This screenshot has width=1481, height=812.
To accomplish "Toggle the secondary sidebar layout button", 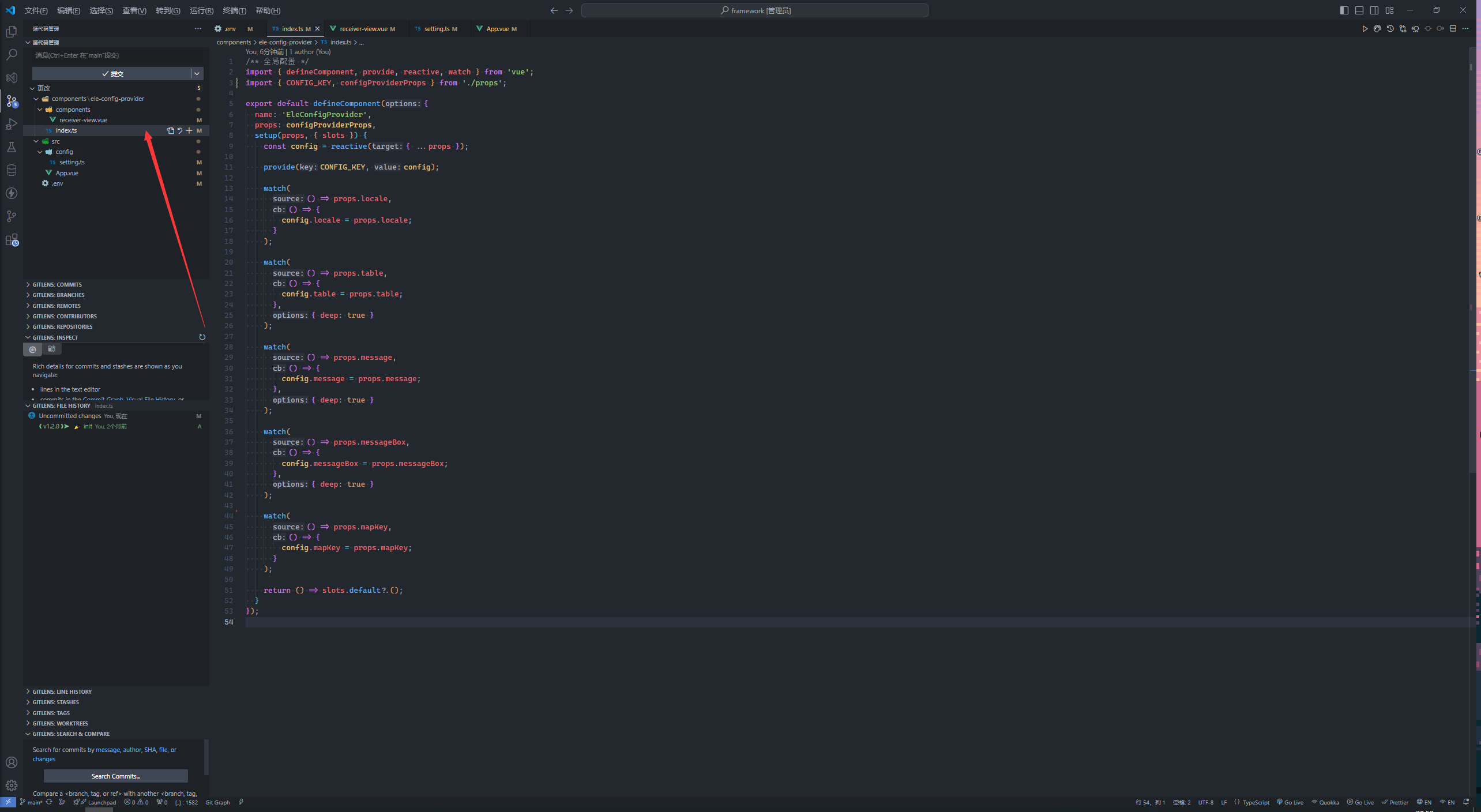I will [1374, 10].
